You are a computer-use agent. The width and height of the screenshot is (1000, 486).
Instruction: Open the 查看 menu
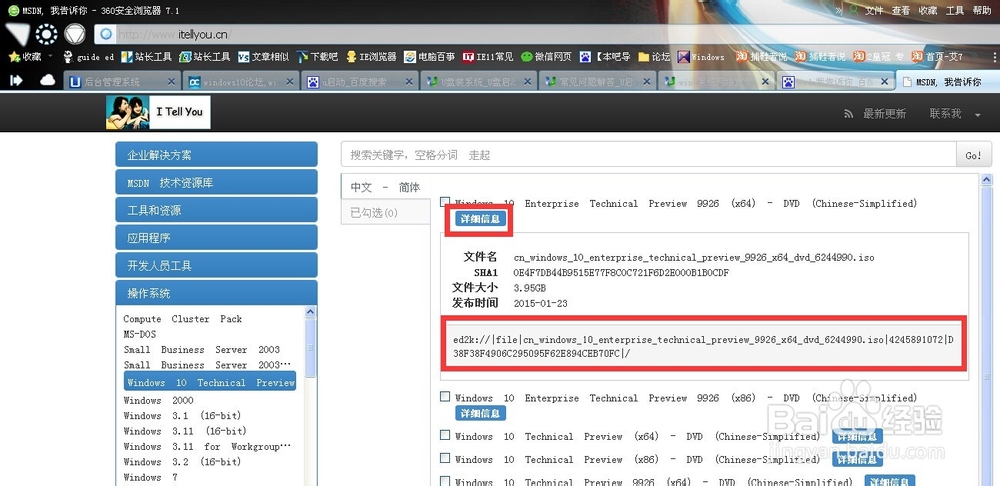tap(901, 11)
